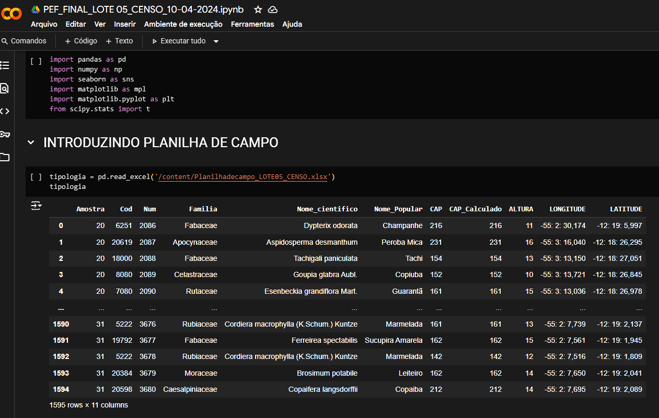659x418 pixels.
Task: Add a new code cell with Código
Action: pos(81,41)
